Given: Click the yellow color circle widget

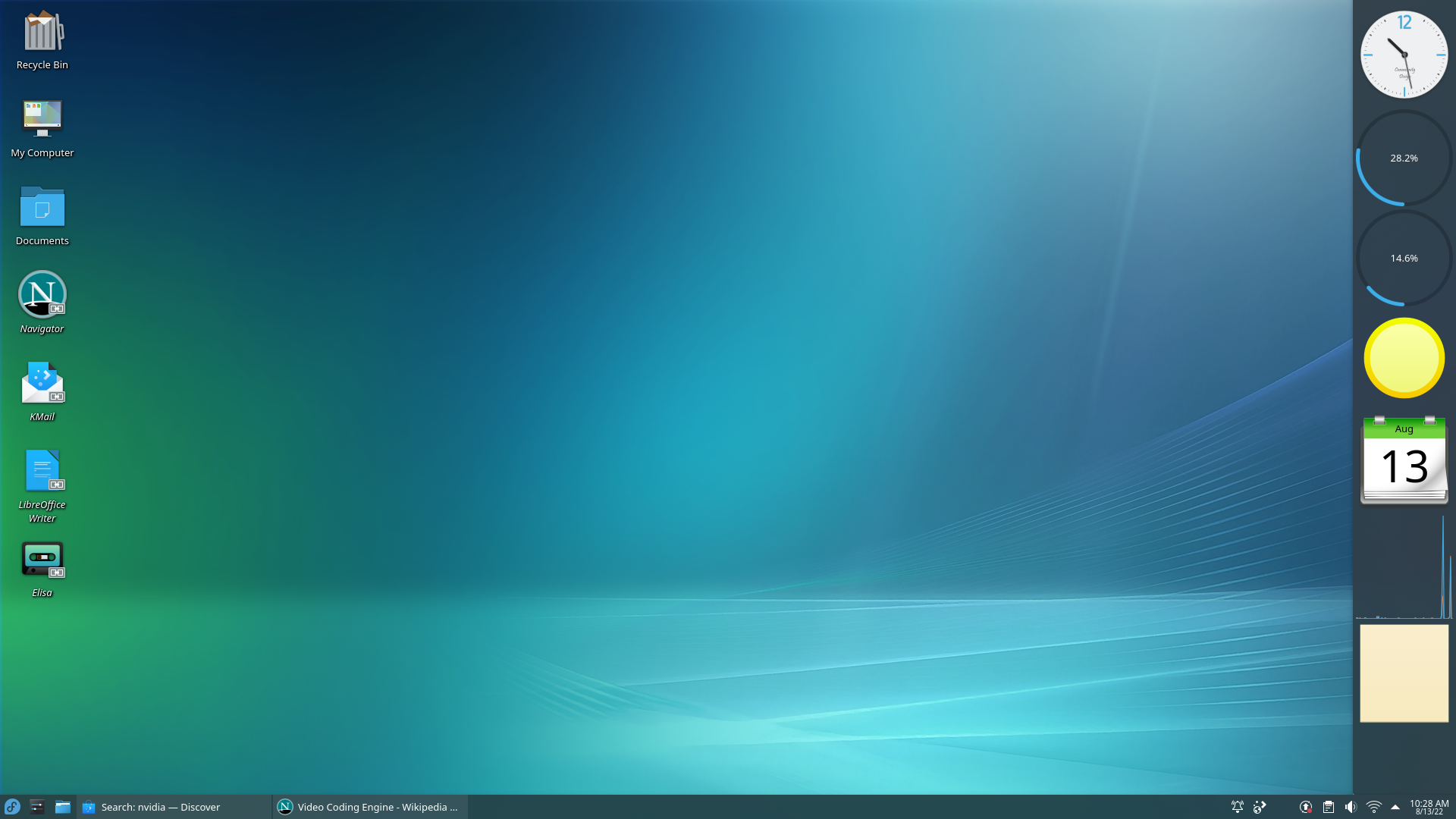Looking at the screenshot, I should click(x=1404, y=358).
